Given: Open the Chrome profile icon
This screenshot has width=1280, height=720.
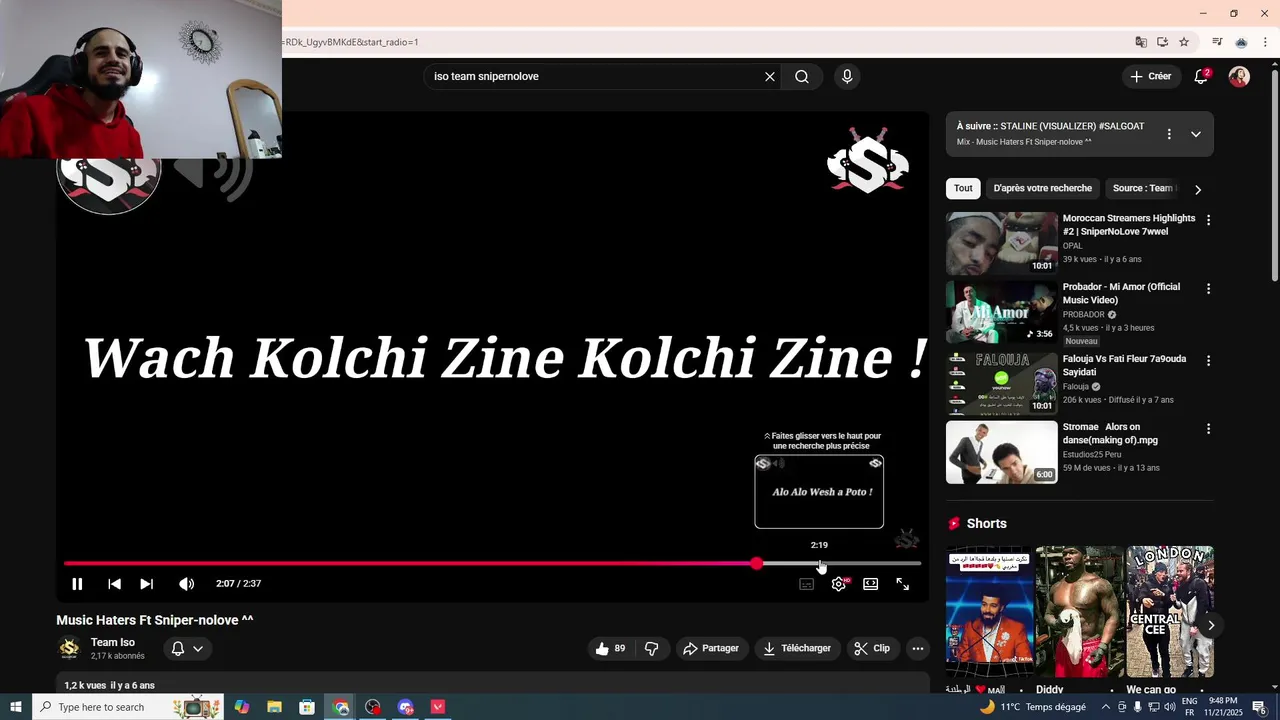Looking at the screenshot, I should (1241, 42).
